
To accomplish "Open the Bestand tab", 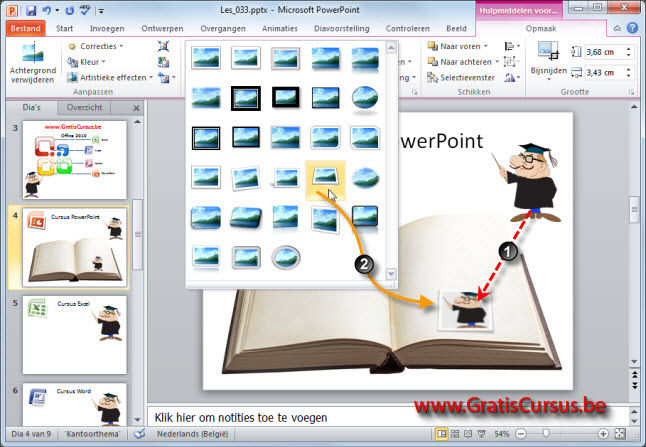I will (26, 28).
